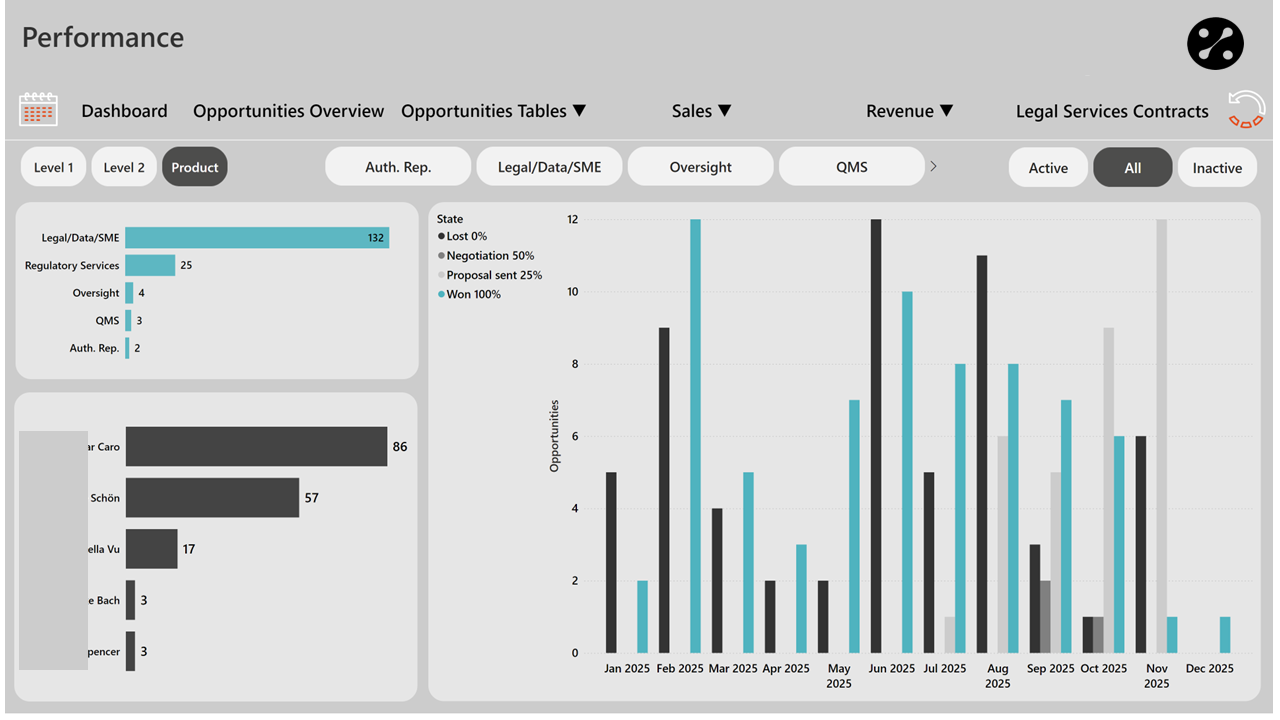Screen dimensions: 1280x720
Task: Select Negotiation 50% legend item
Action: tap(490, 256)
